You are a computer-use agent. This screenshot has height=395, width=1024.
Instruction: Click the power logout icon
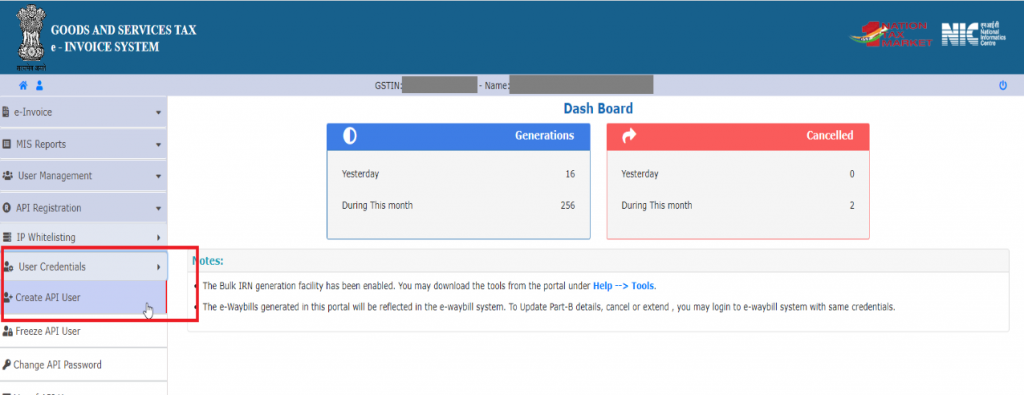tap(1003, 86)
